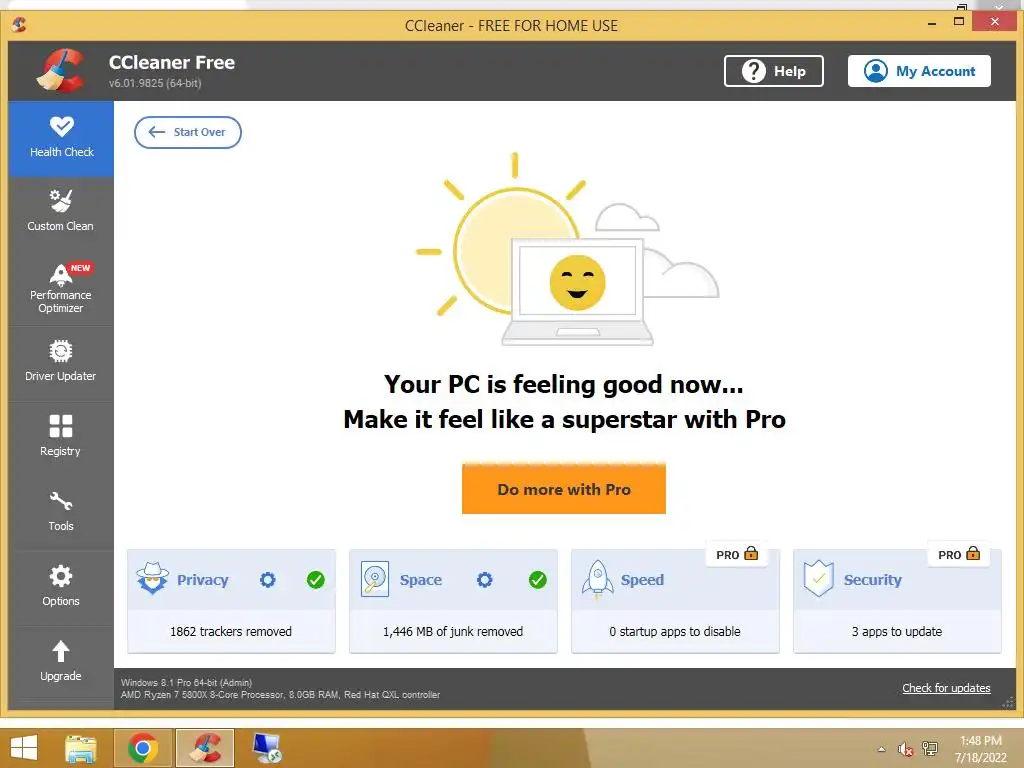
Task: Click '1,446 MB of junk removed' text
Action: pos(453,632)
